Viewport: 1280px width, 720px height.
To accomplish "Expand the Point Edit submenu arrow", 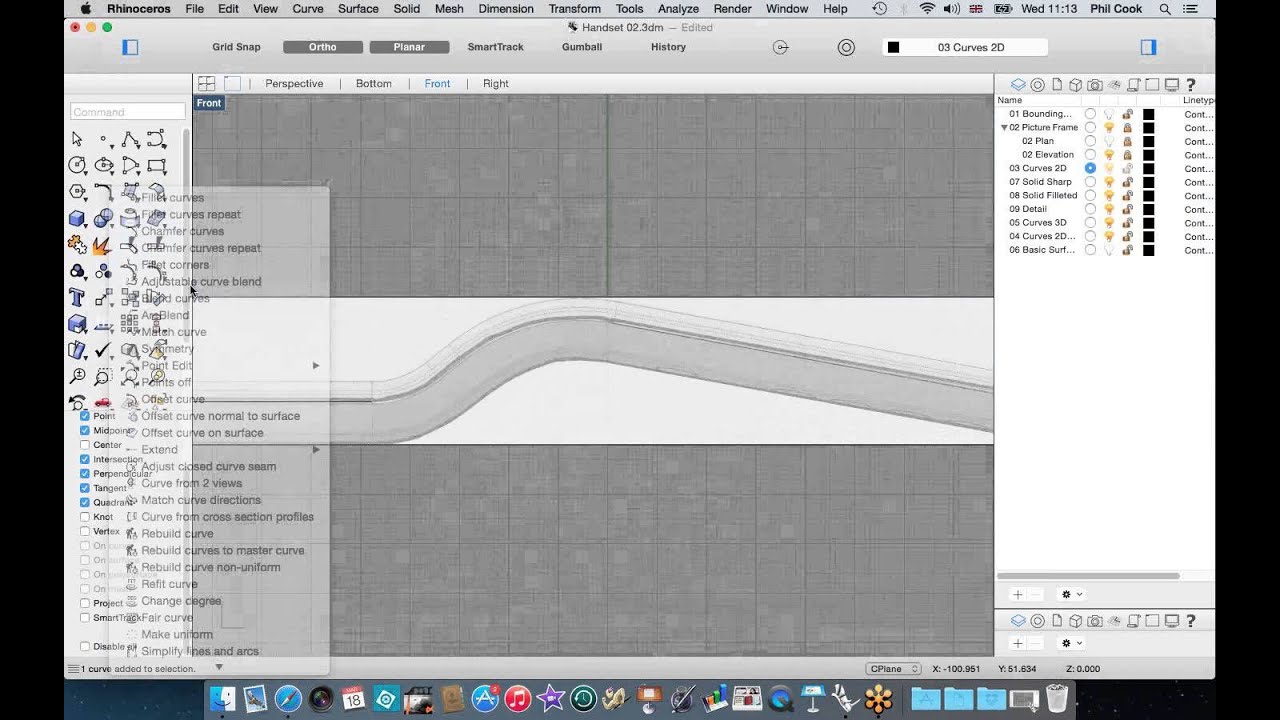I will tap(316, 366).
